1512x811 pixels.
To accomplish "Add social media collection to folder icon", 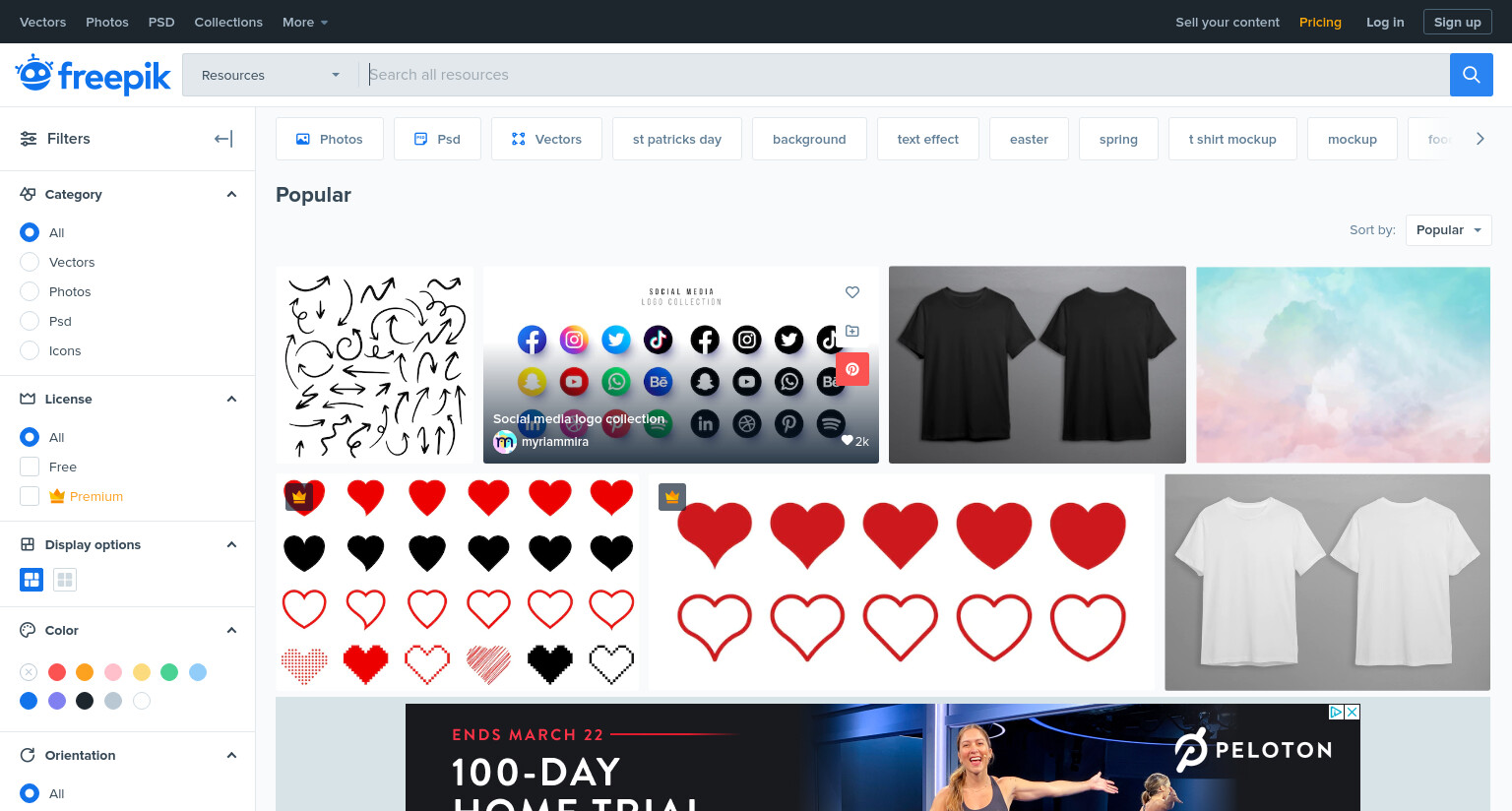I will 852,331.
